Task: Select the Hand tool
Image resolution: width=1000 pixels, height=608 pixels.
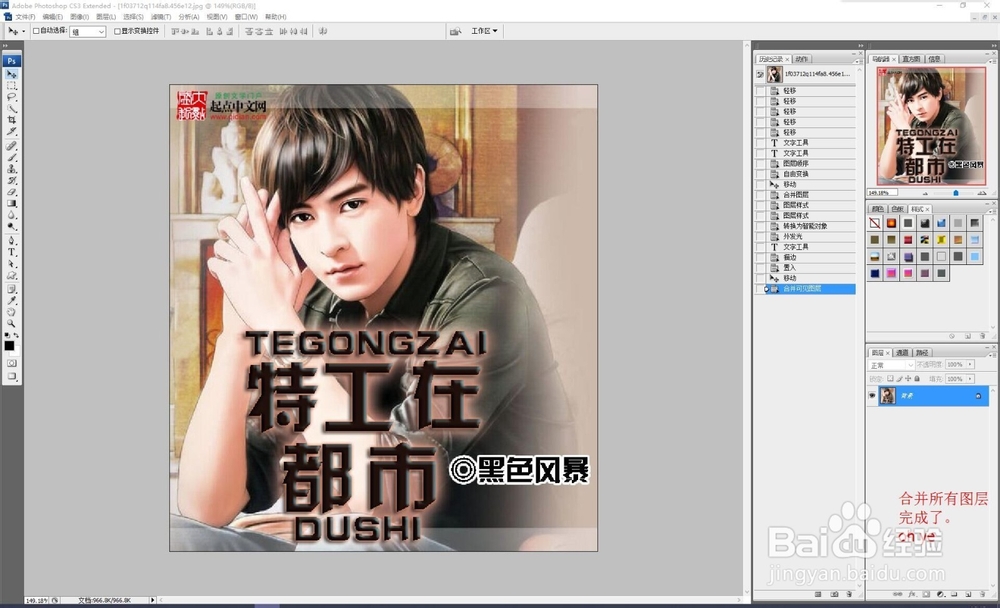Action: pyautogui.click(x=11, y=312)
